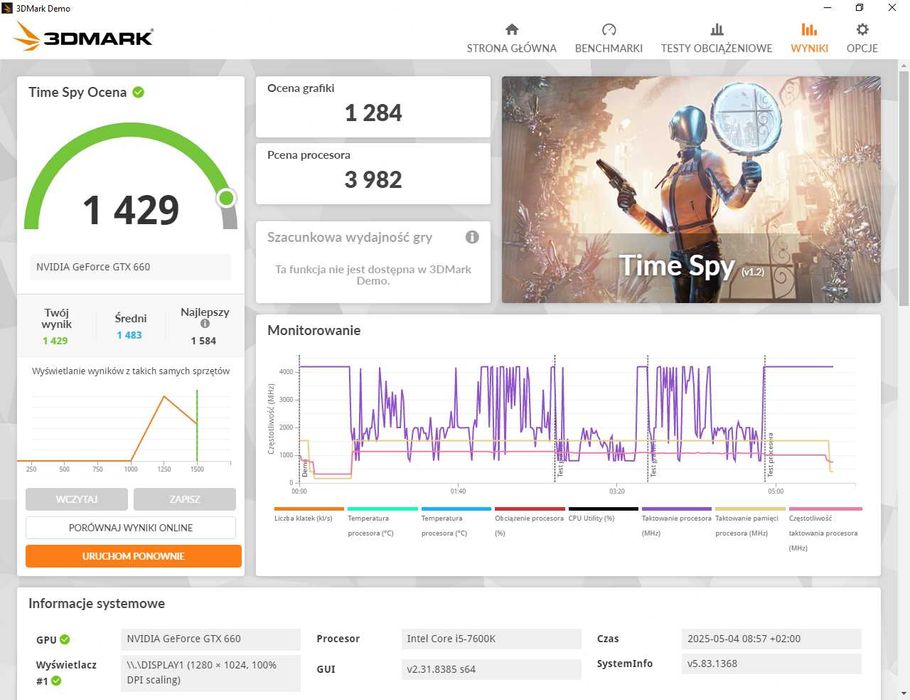Image resolution: width=910 pixels, height=700 pixels.
Task: Click the DISPLAY1 1280 × 1024 field
Action: point(211,673)
